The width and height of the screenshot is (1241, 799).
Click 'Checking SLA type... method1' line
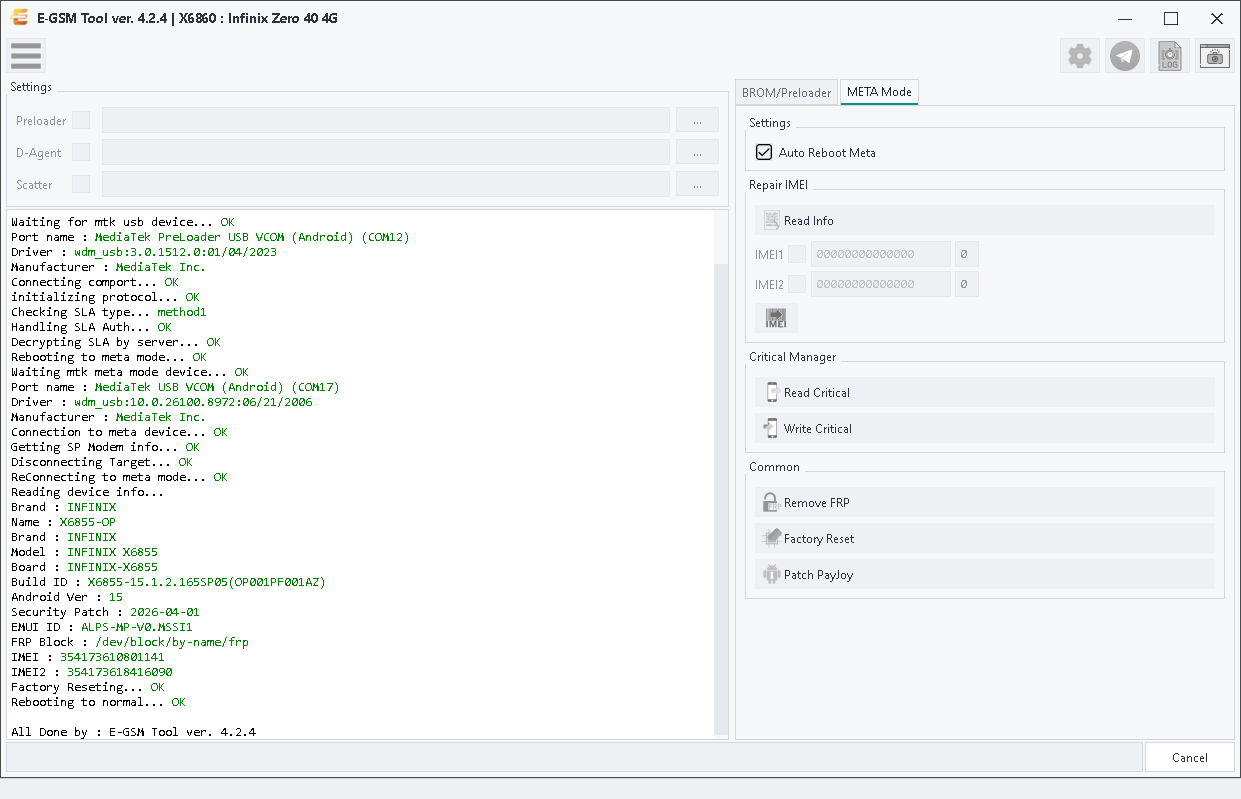pos(109,312)
